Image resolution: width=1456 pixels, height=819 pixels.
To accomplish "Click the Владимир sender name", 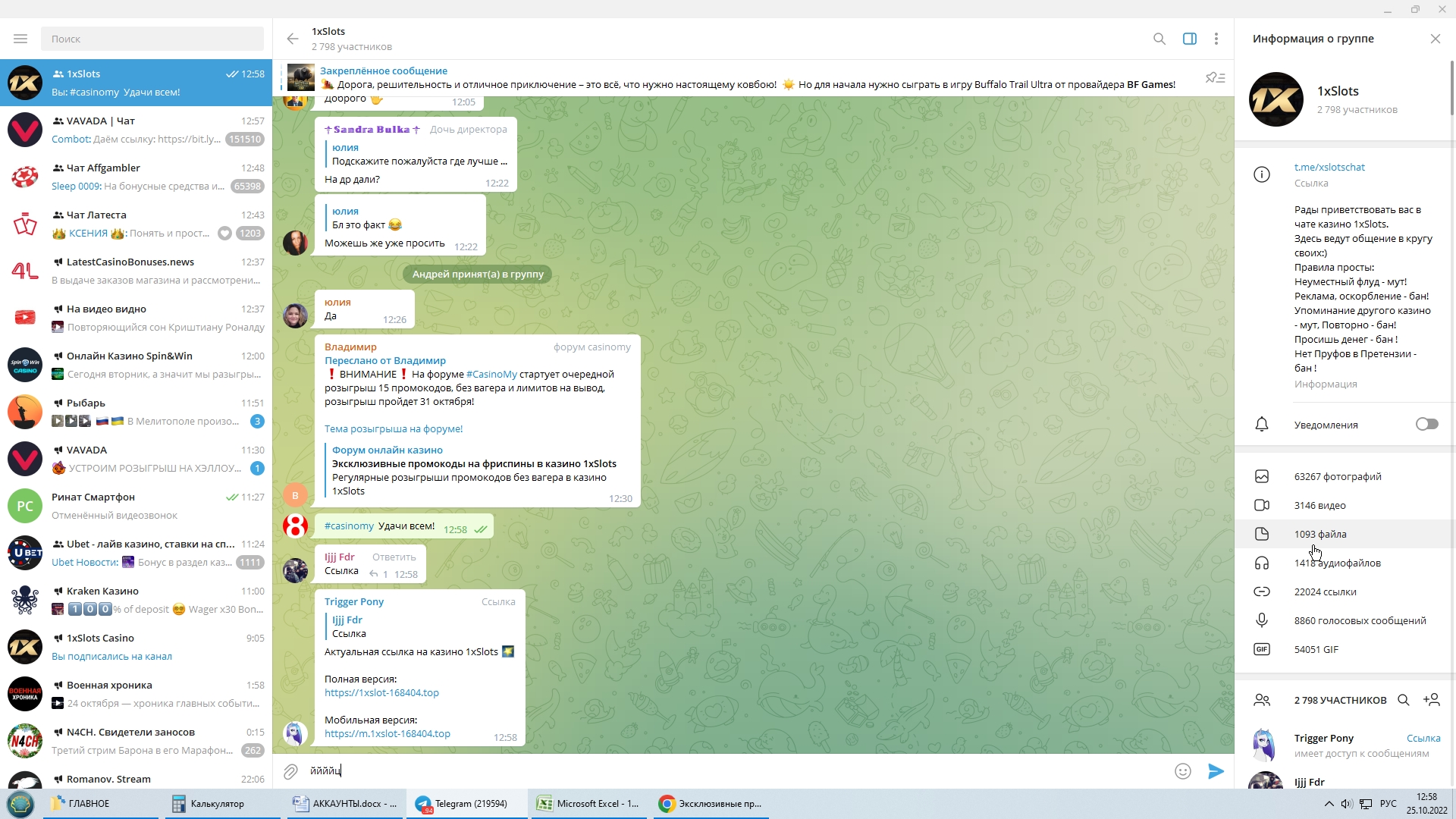I will pos(350,347).
